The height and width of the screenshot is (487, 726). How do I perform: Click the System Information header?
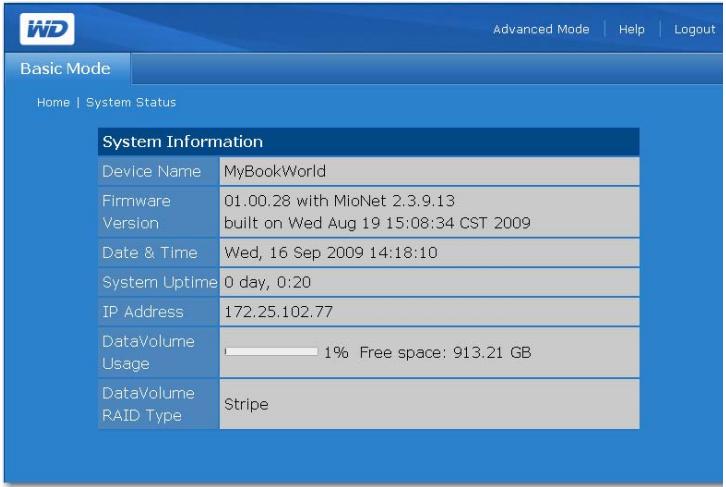tap(369, 142)
